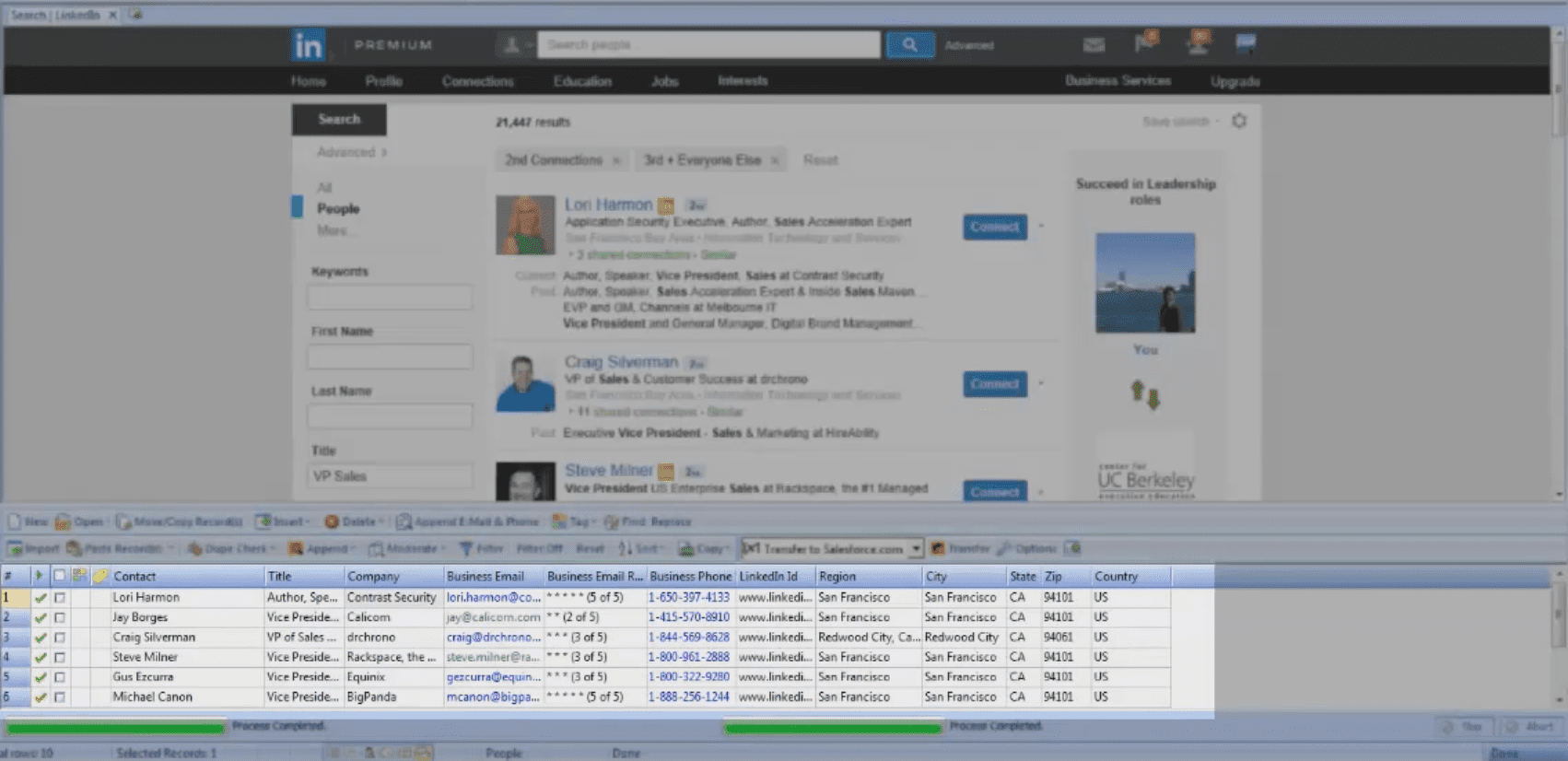
Task: Click Move/Copy Record(s) in toolbar
Action: click(179, 521)
